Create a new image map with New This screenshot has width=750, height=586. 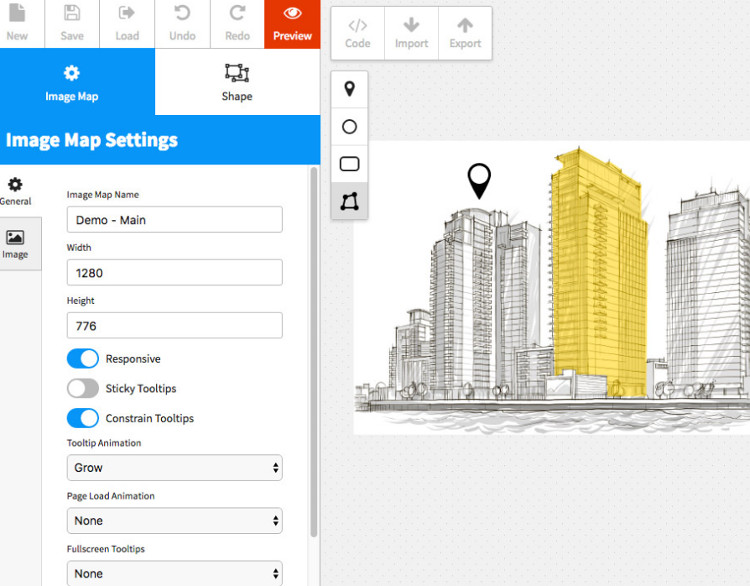click(x=17, y=24)
